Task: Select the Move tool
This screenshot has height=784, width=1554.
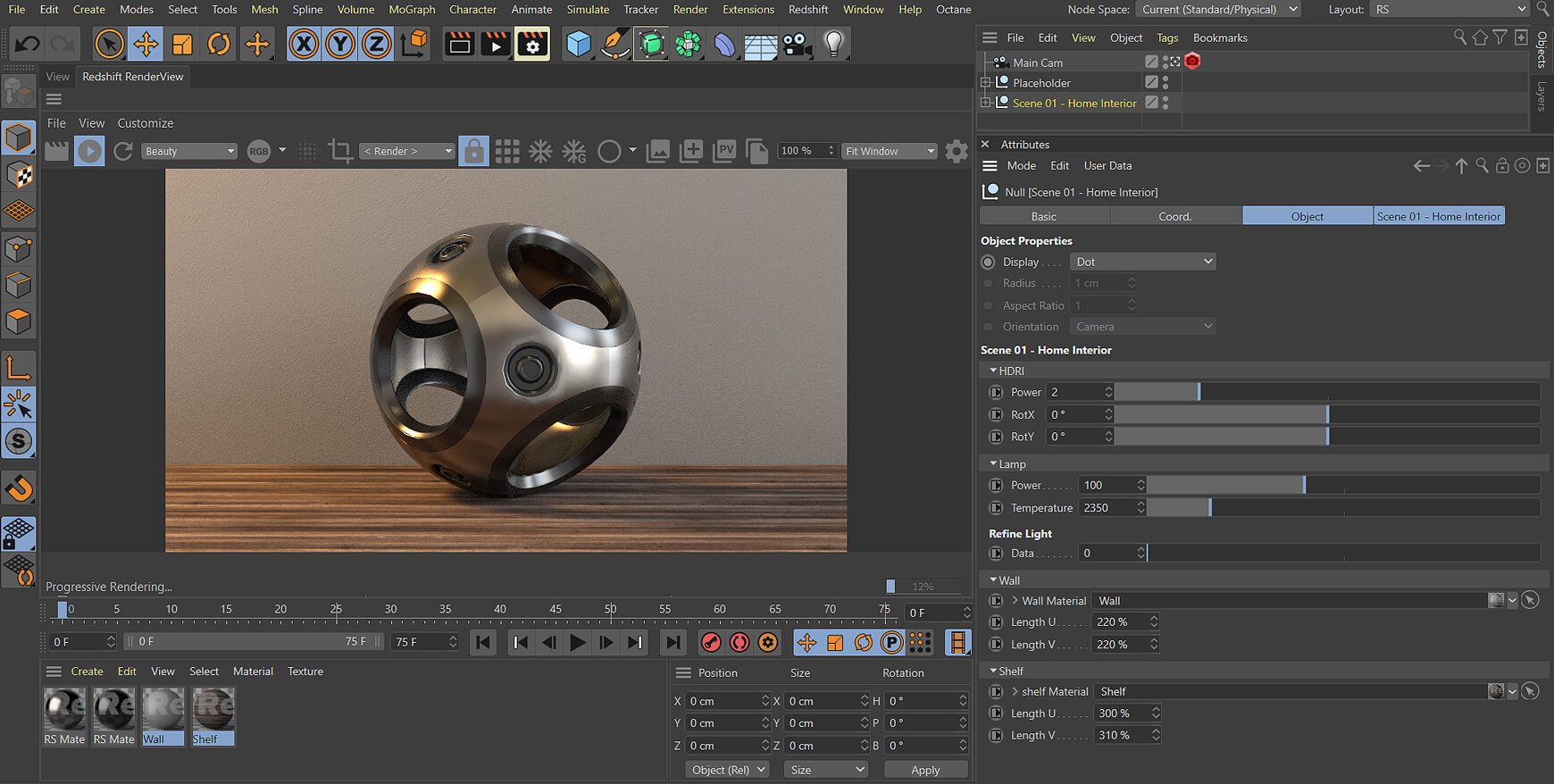Action: pyautogui.click(x=146, y=44)
